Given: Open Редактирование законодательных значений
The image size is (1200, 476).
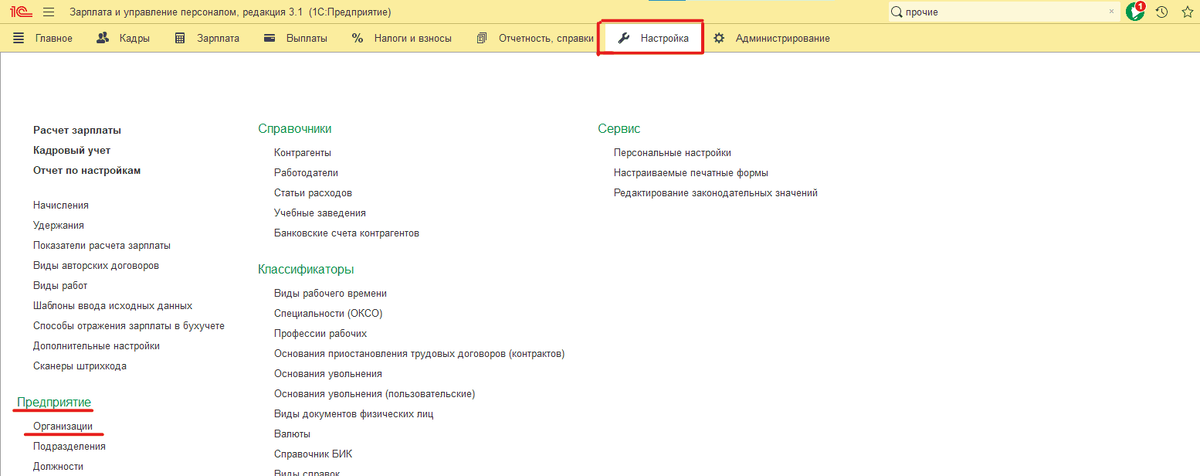Looking at the screenshot, I should pos(716,193).
